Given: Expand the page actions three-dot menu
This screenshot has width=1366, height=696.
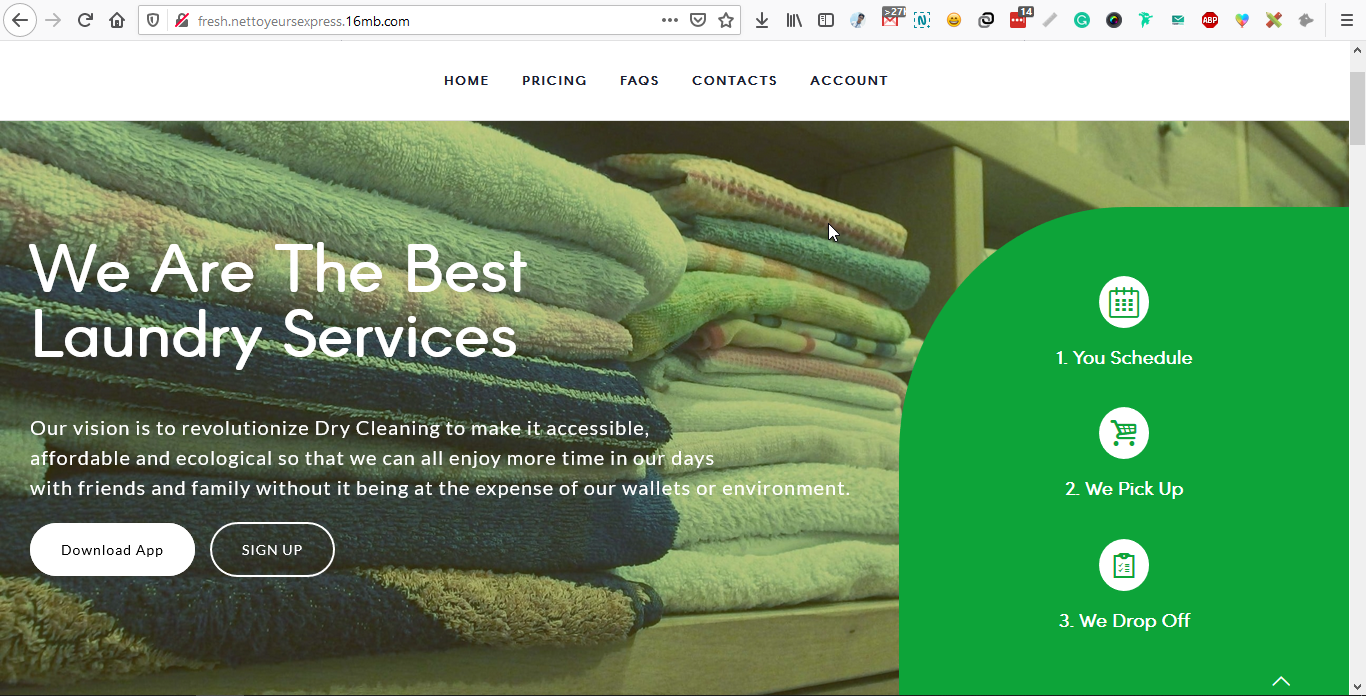Looking at the screenshot, I should (x=669, y=20).
